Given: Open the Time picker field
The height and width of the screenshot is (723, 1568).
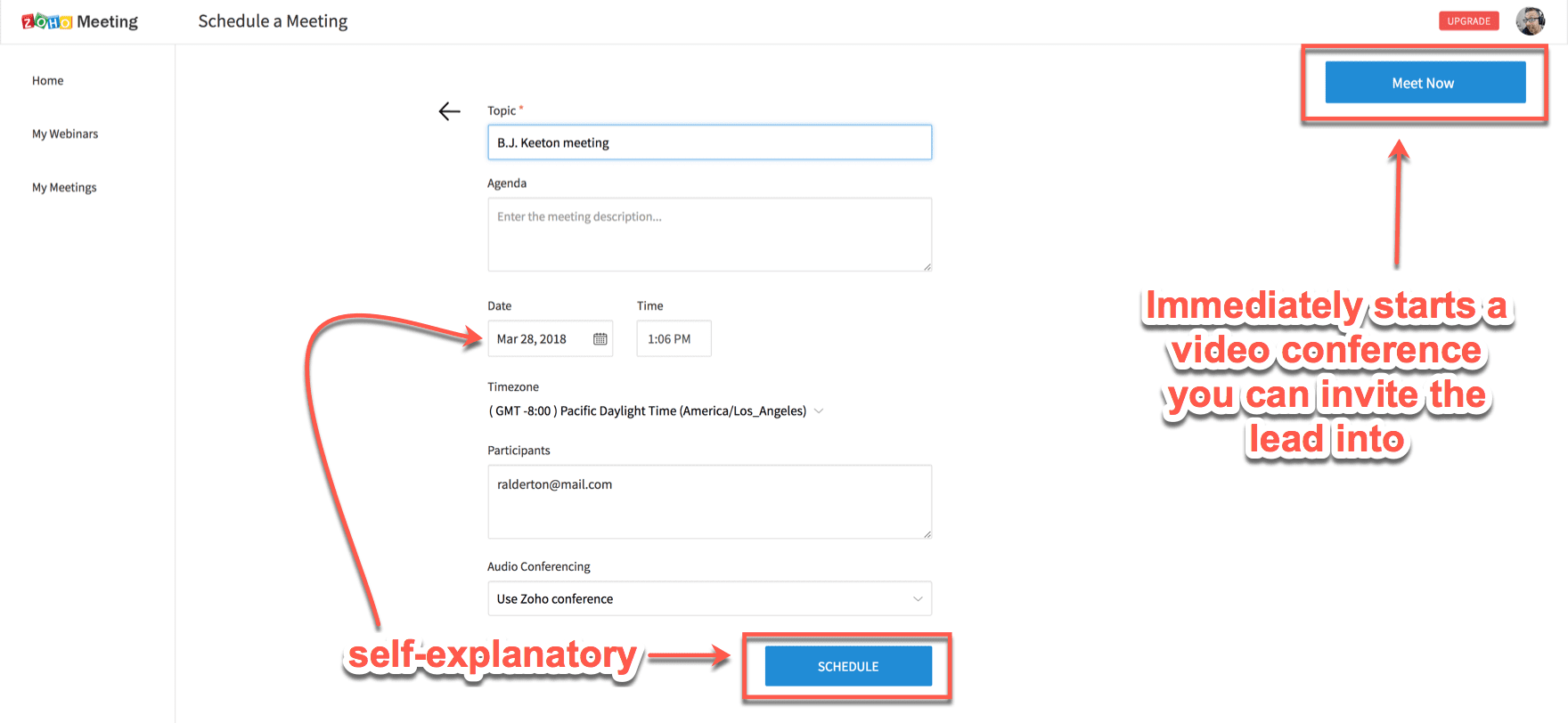Looking at the screenshot, I should (674, 339).
